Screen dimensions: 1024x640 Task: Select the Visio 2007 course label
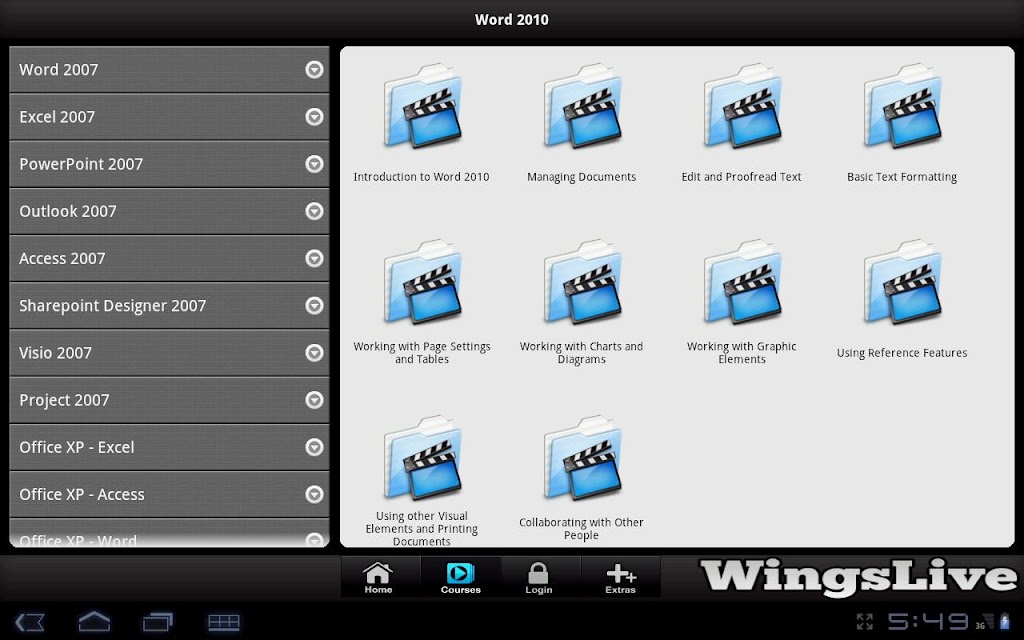(56, 353)
